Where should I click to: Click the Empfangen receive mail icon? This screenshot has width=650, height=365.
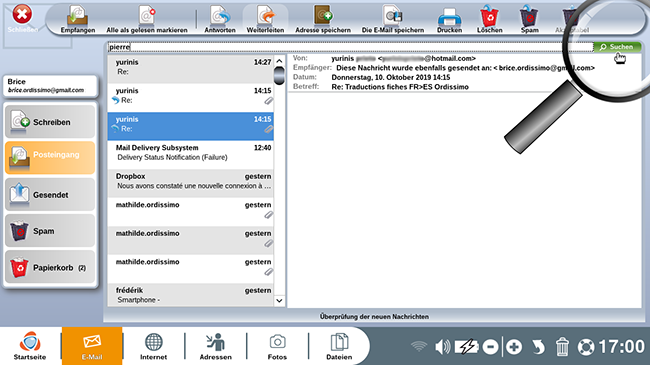point(78,19)
